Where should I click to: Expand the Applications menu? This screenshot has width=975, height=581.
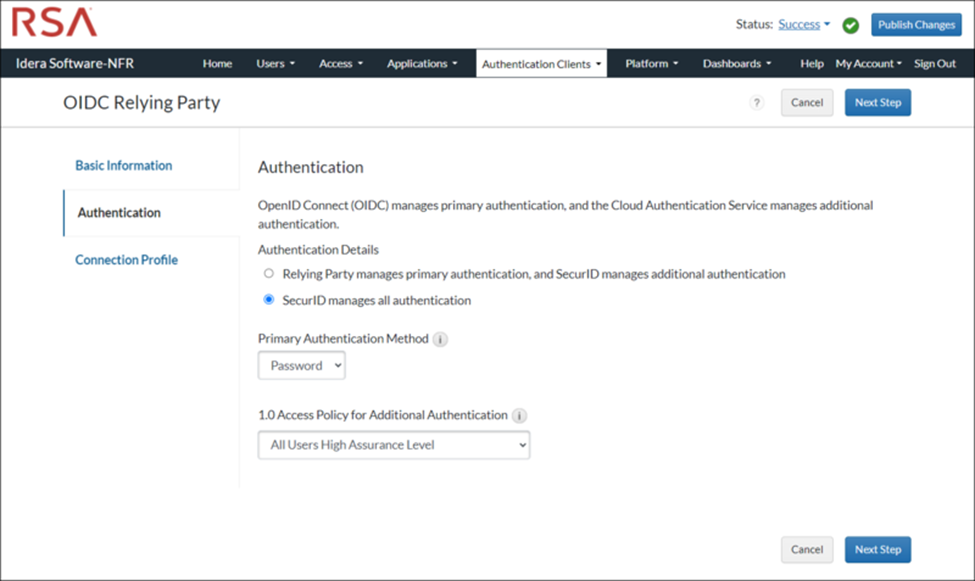(421, 64)
